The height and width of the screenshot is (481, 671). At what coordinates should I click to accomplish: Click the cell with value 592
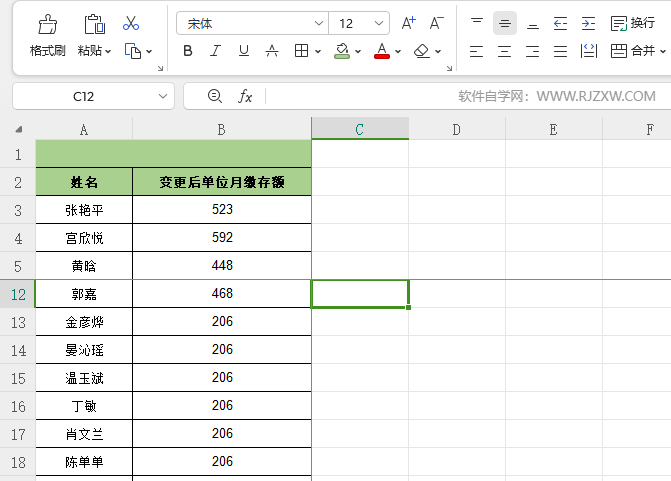tap(222, 238)
